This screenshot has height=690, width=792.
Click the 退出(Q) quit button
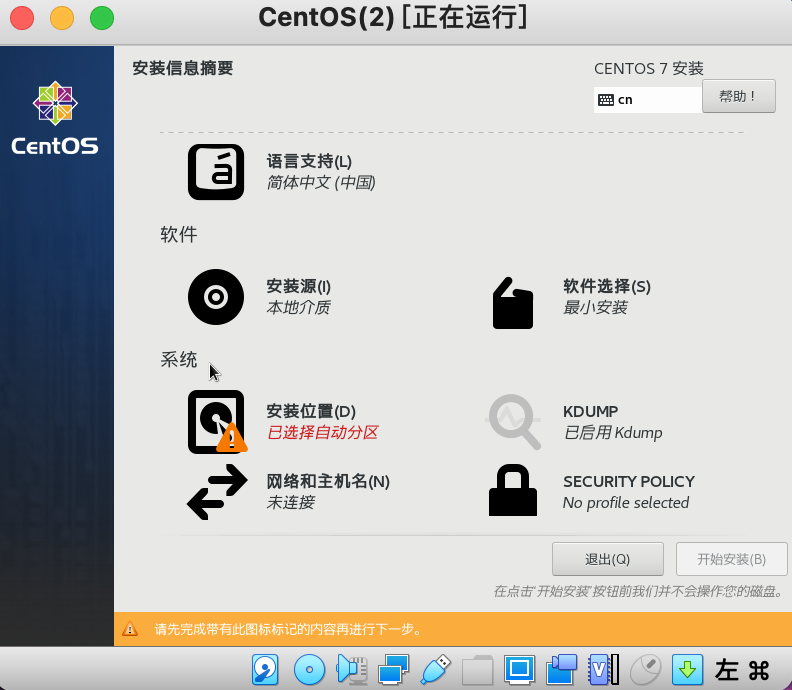click(x=608, y=559)
